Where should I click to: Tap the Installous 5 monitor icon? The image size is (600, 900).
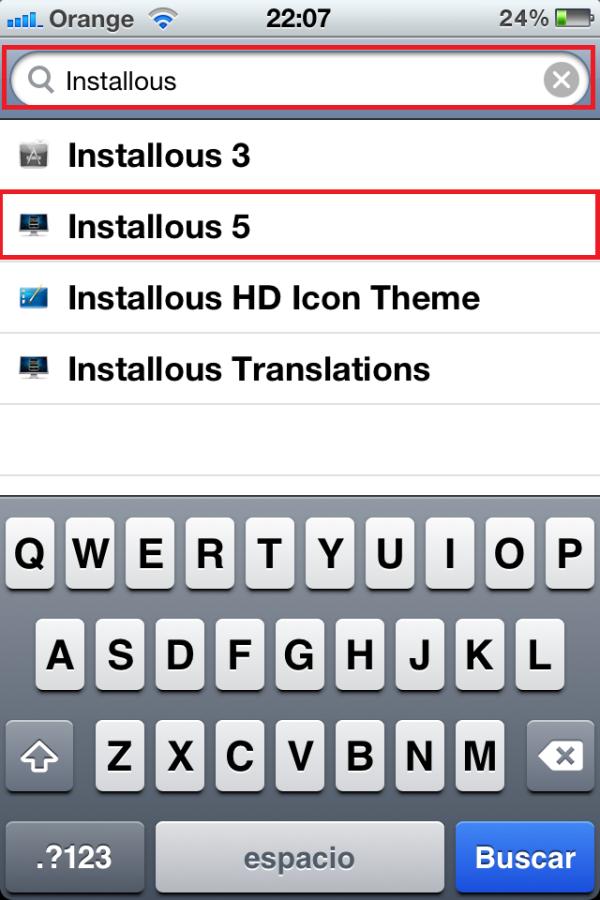pos(34,227)
